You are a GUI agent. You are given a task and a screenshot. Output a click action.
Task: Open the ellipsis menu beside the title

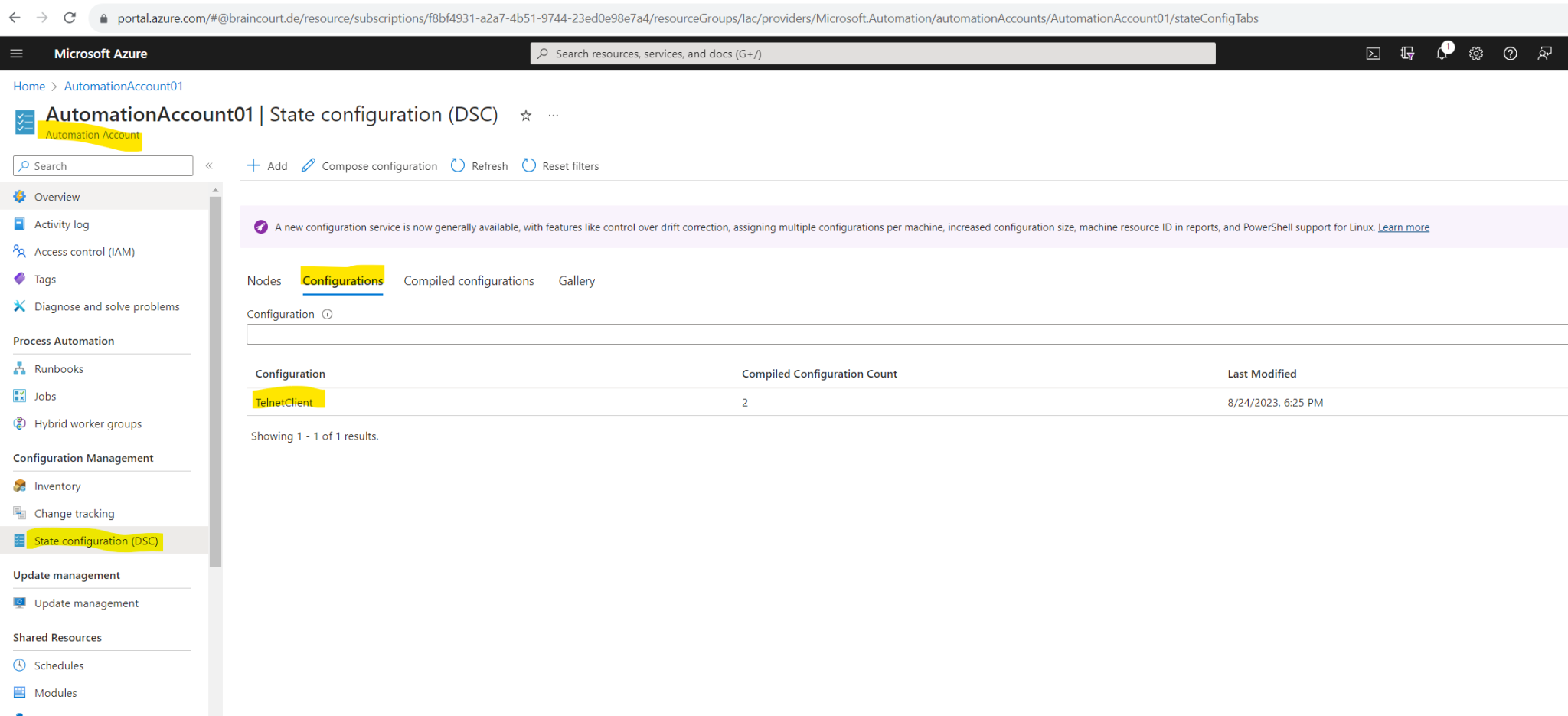[x=553, y=115]
